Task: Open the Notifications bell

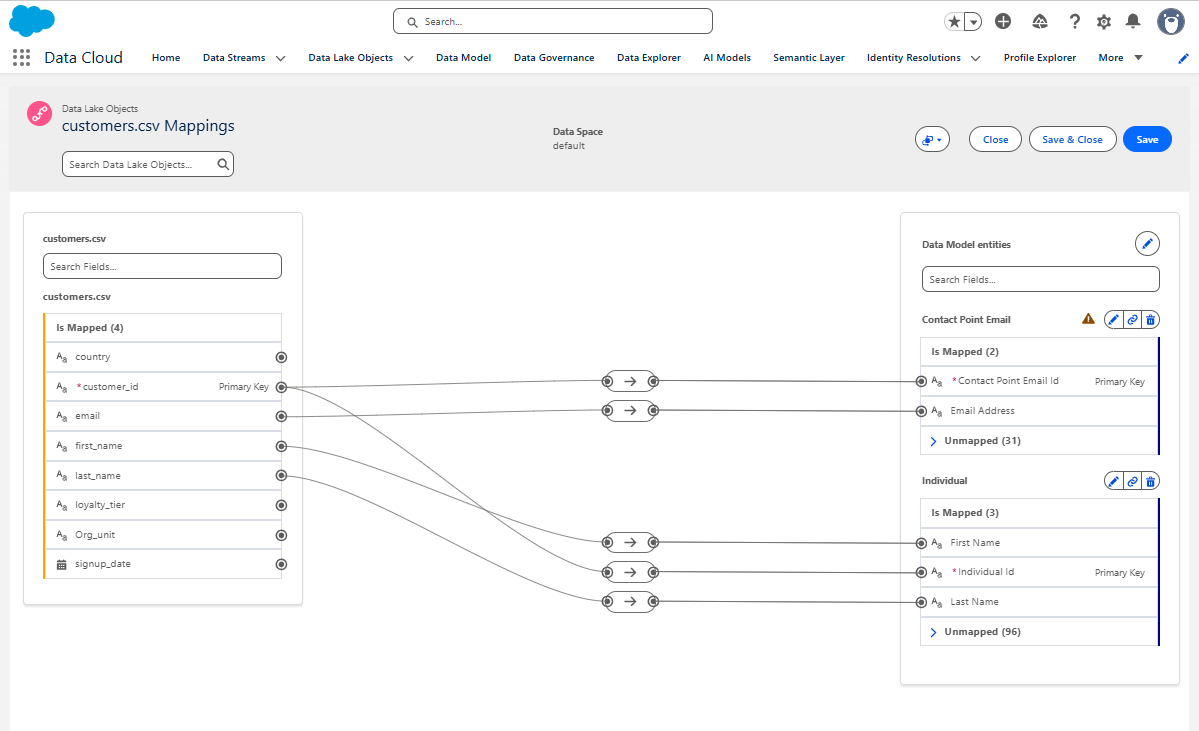Action: 1133,21
